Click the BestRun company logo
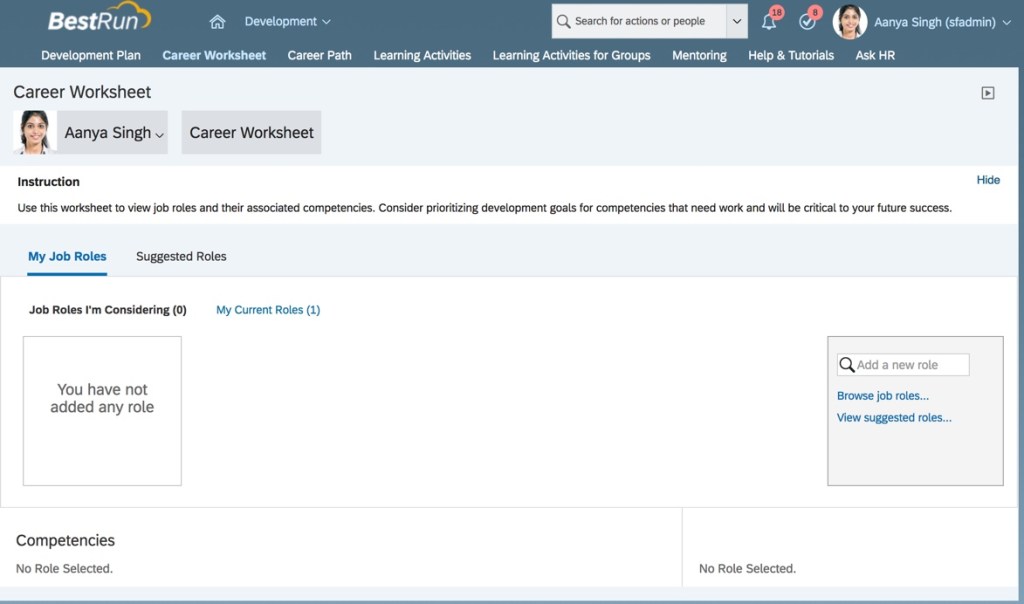Image resolution: width=1024 pixels, height=604 pixels. pos(99,20)
